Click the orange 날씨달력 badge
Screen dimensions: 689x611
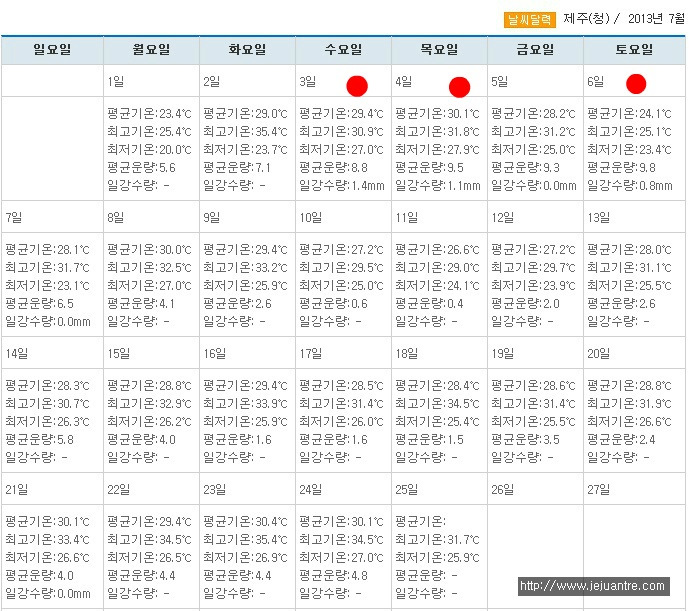(529, 19)
